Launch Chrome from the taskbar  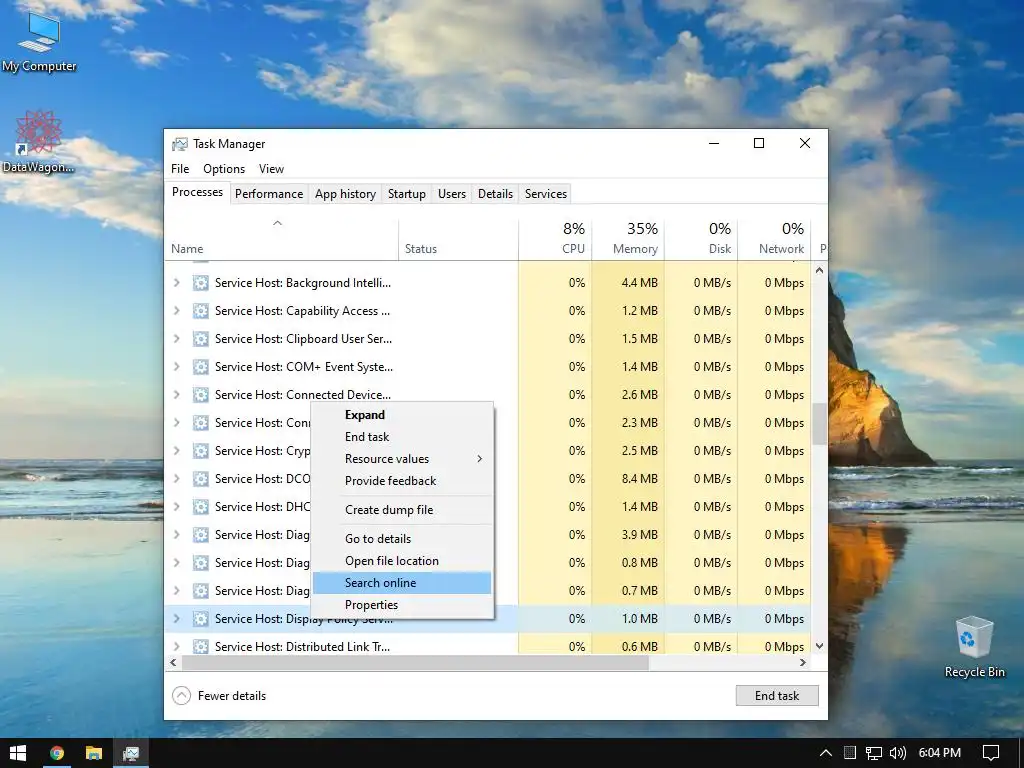[57, 753]
